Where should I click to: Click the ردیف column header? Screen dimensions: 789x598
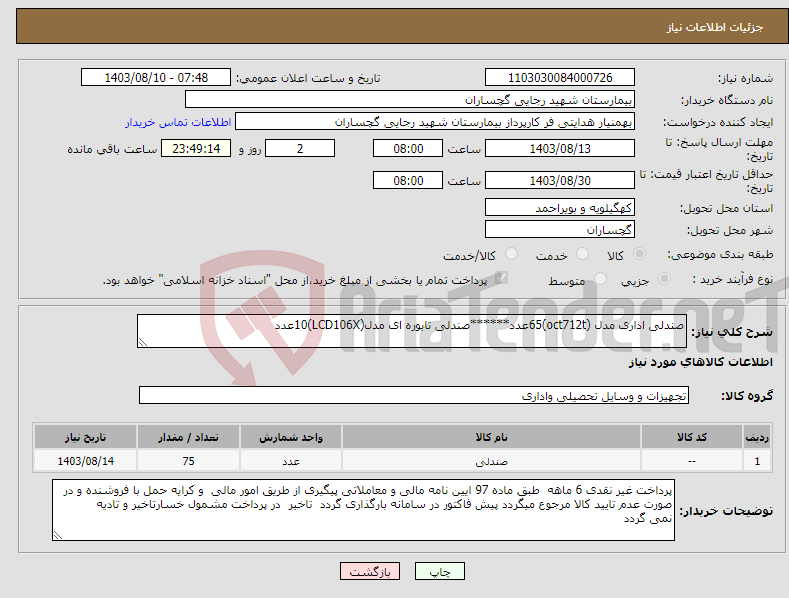pos(757,437)
